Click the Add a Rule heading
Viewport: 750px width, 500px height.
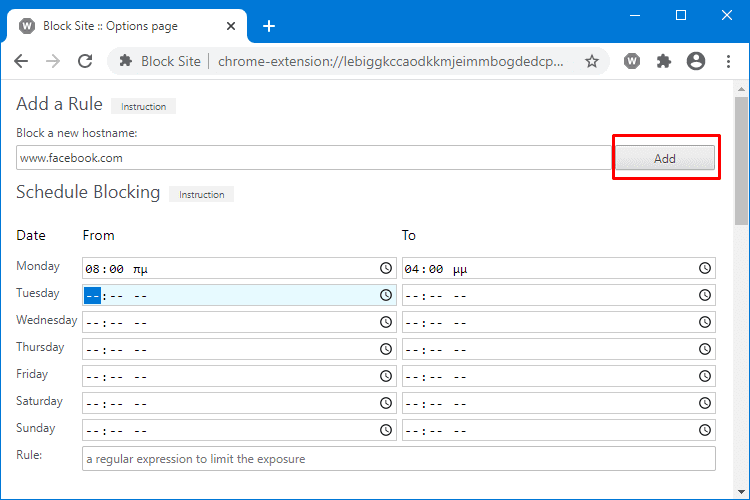(59, 104)
